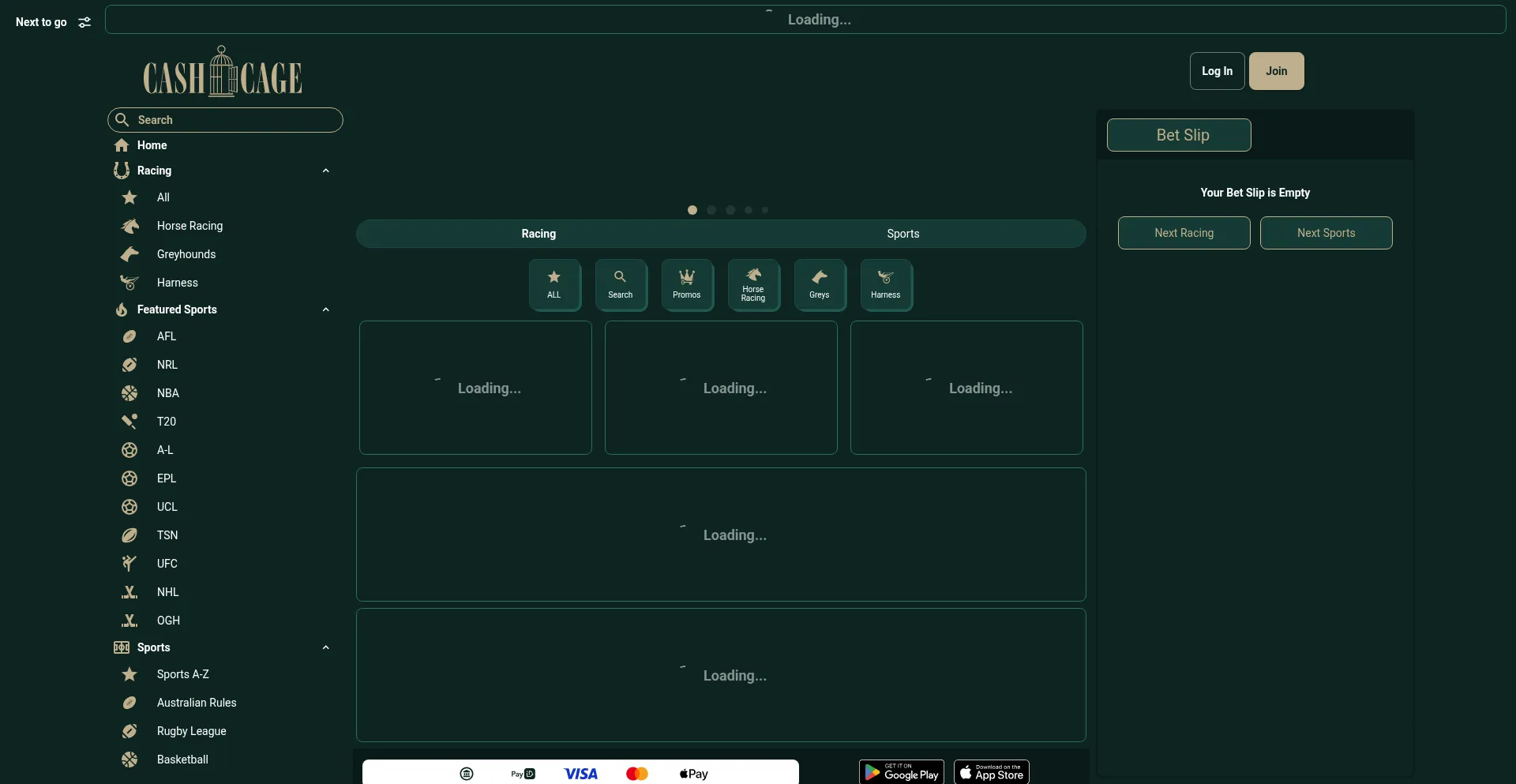This screenshot has width=1516, height=784.
Task: Click the Home house icon
Action: point(122,145)
